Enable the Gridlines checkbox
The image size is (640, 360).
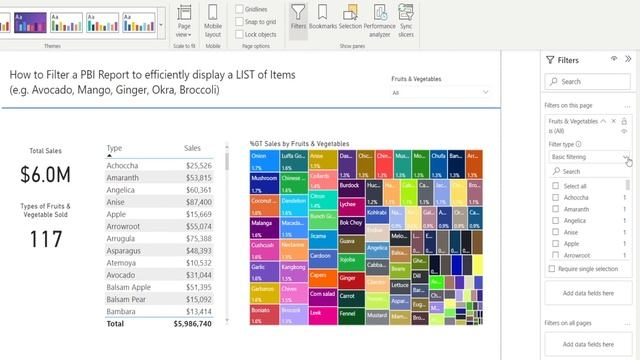point(240,9)
